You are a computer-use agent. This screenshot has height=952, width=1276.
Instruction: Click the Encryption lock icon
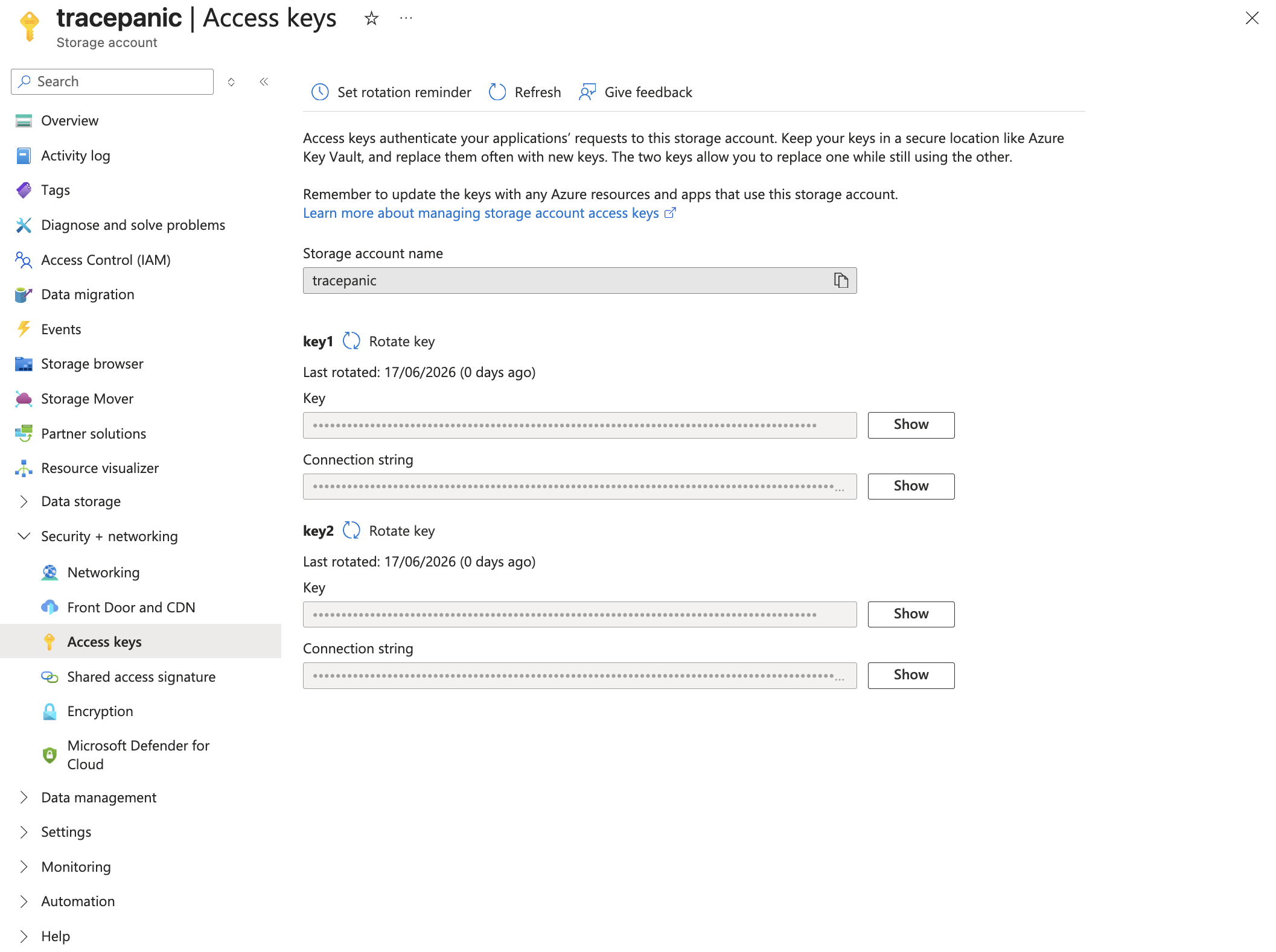coord(49,711)
